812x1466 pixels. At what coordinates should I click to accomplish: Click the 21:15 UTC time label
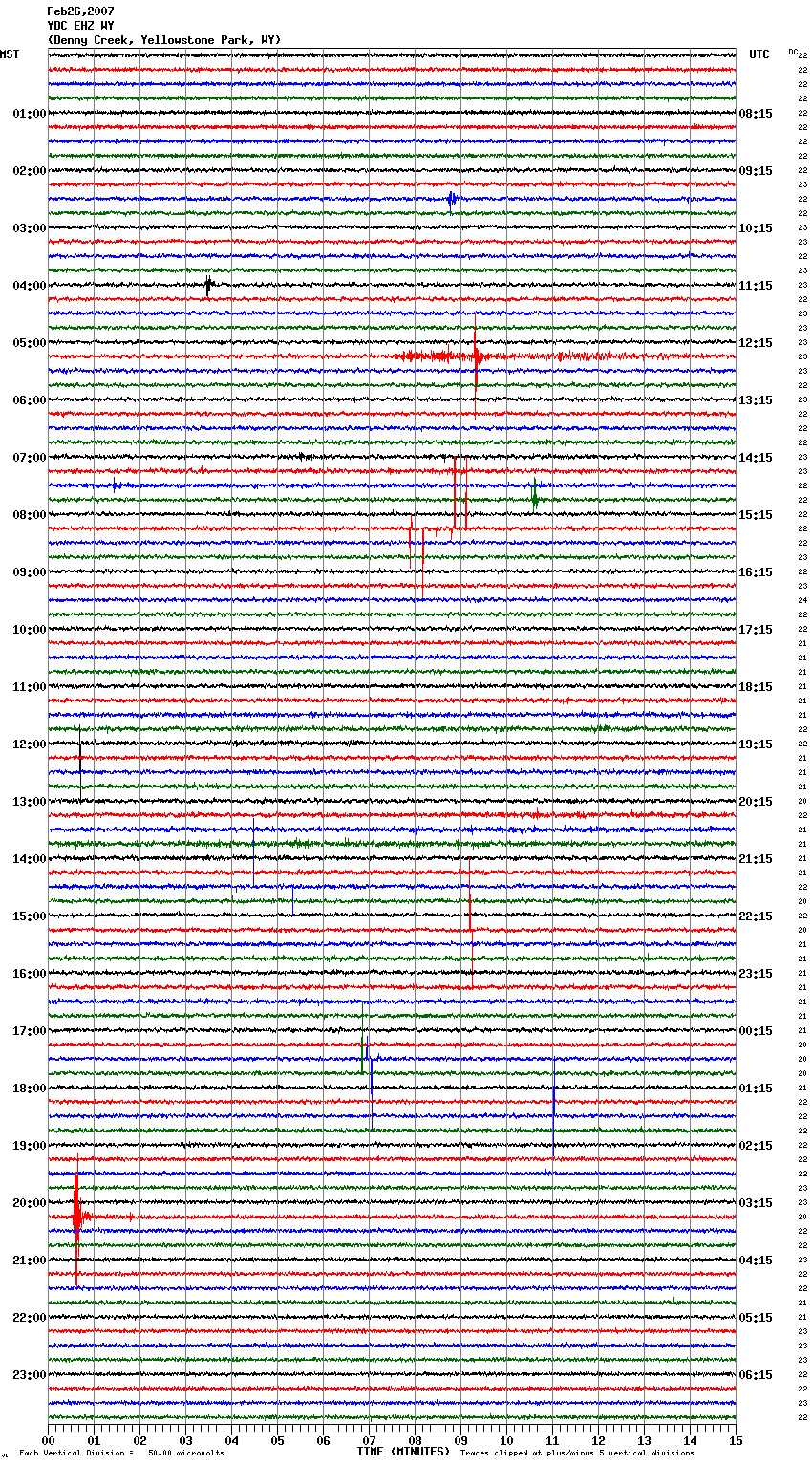[x=756, y=859]
